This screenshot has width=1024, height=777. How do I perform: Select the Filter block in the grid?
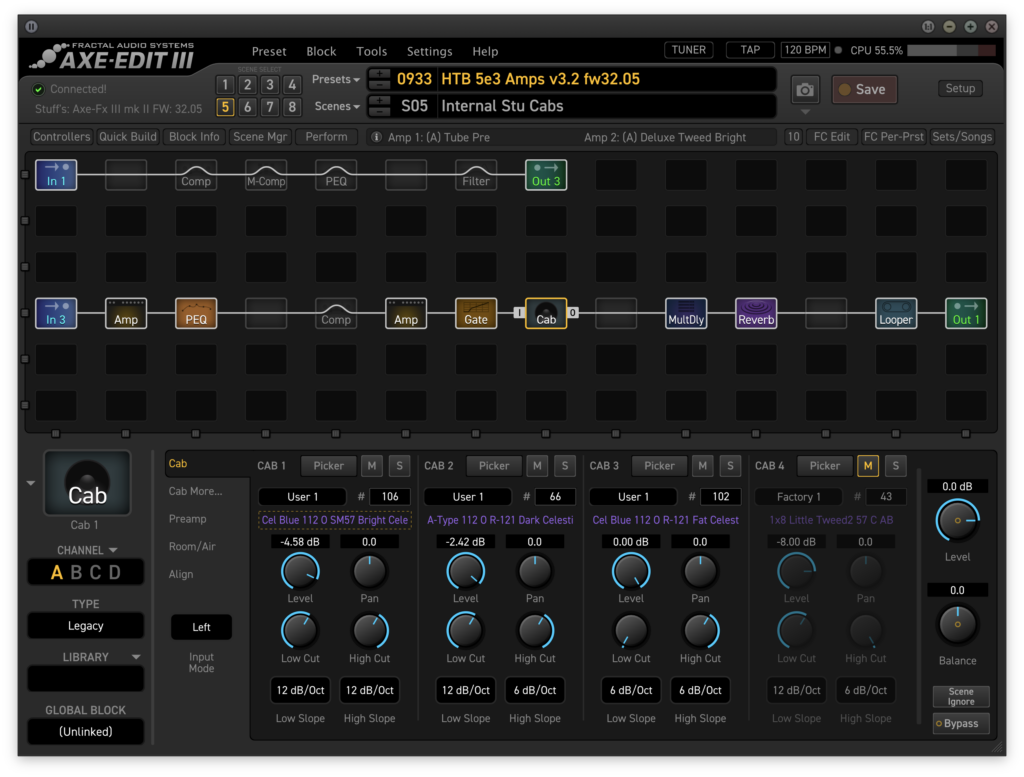(475, 175)
